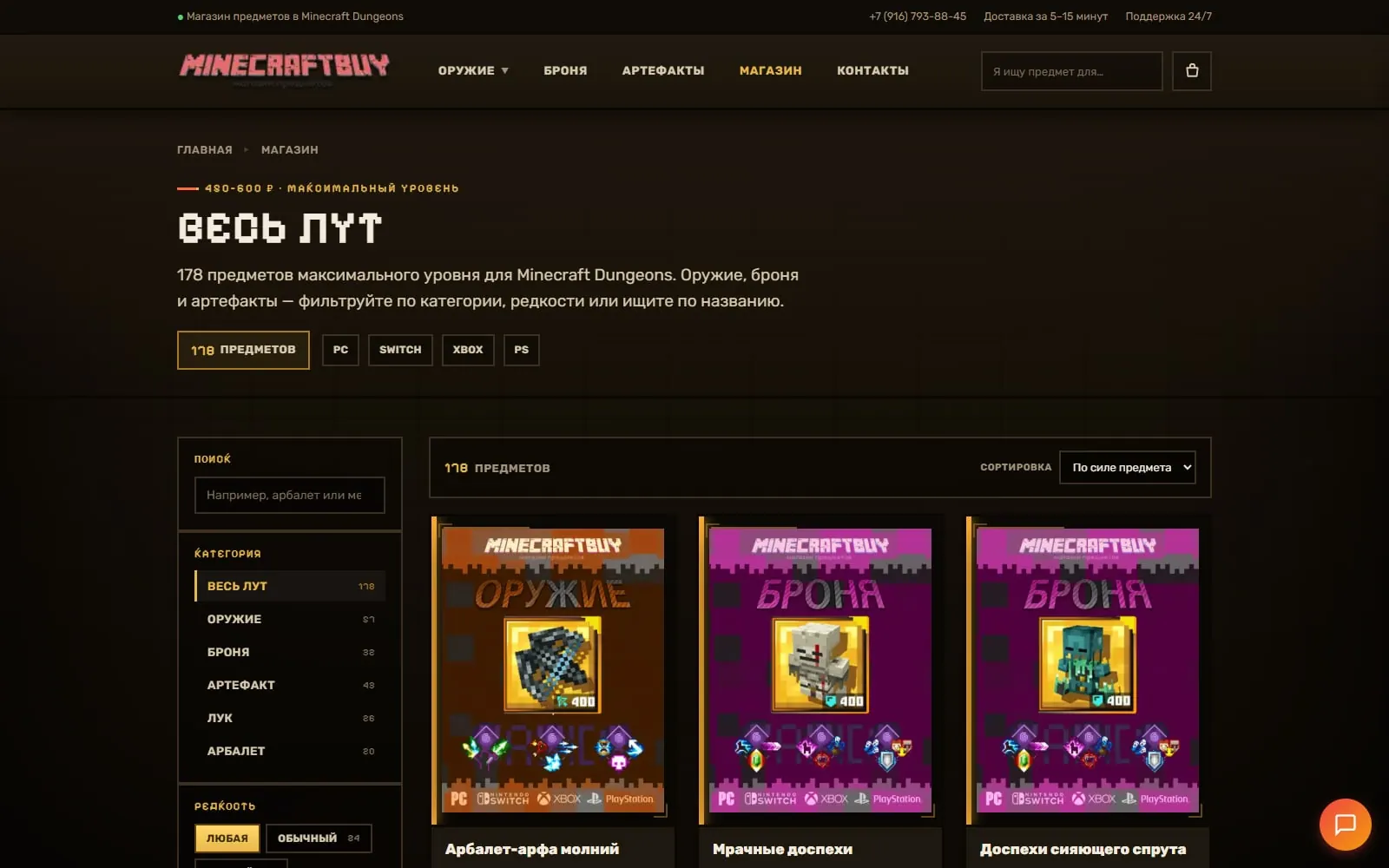
Task: Open the КОНТАКТЫ page
Action: (x=872, y=70)
